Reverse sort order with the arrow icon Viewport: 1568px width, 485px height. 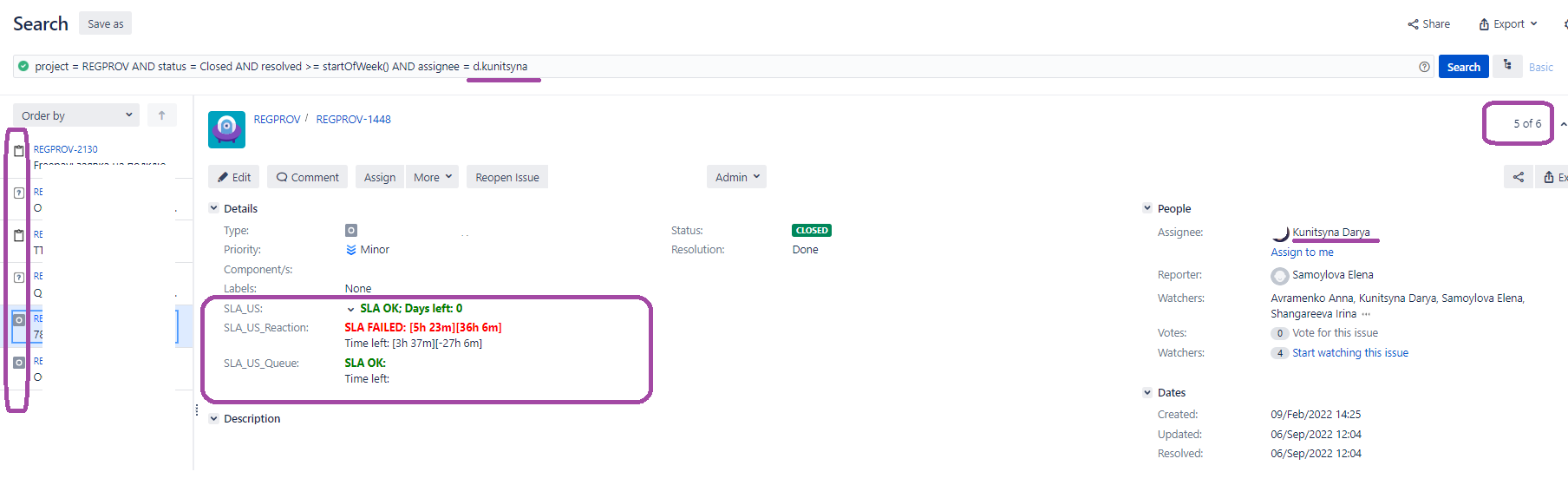pyautogui.click(x=161, y=115)
